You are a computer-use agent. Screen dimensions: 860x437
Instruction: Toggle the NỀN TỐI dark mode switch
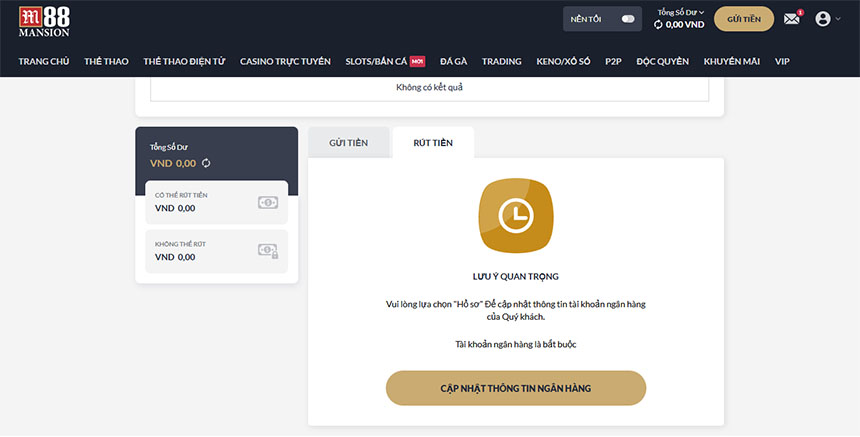627,19
